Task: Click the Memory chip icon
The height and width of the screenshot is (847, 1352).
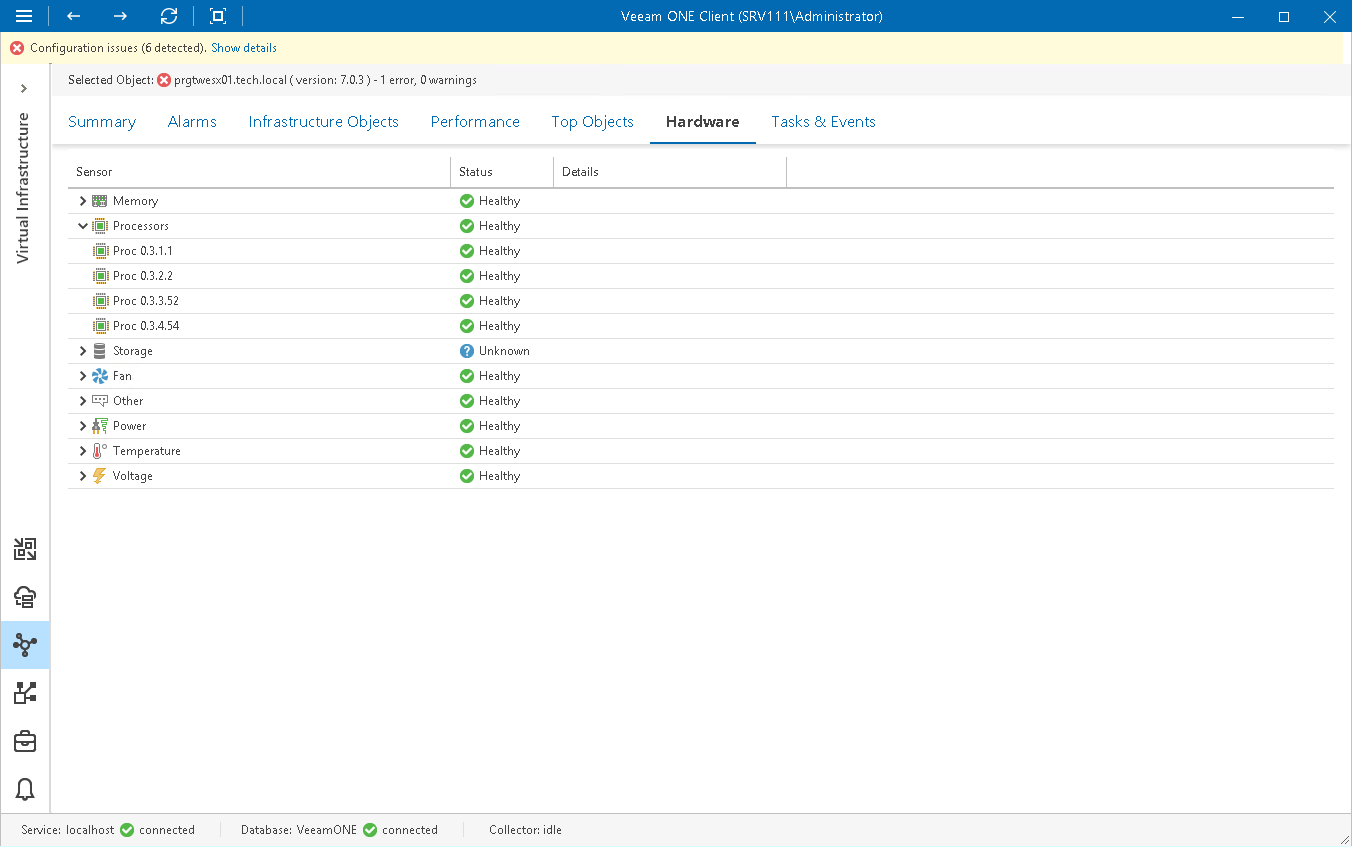Action: 100,201
